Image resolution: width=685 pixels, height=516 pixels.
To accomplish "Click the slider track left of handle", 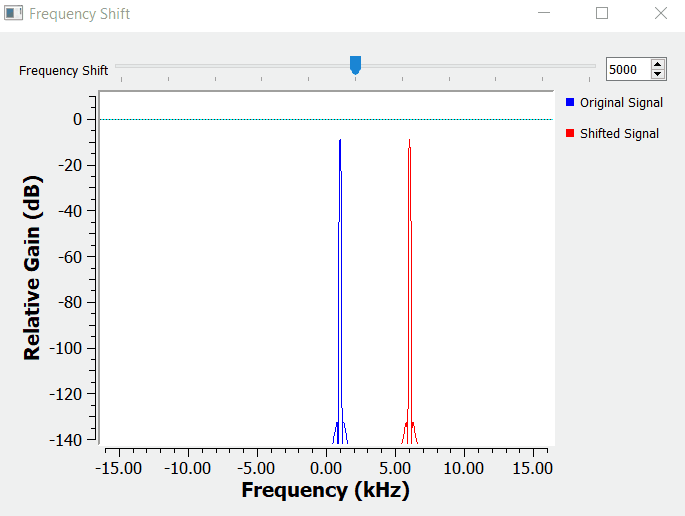I will [230, 66].
